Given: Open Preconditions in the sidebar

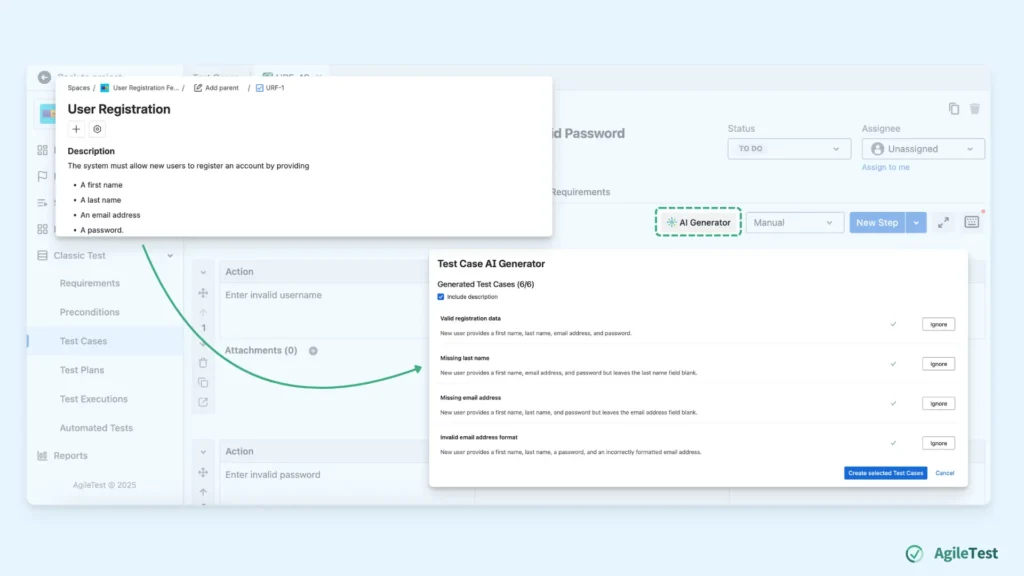Looking at the screenshot, I should [89, 312].
